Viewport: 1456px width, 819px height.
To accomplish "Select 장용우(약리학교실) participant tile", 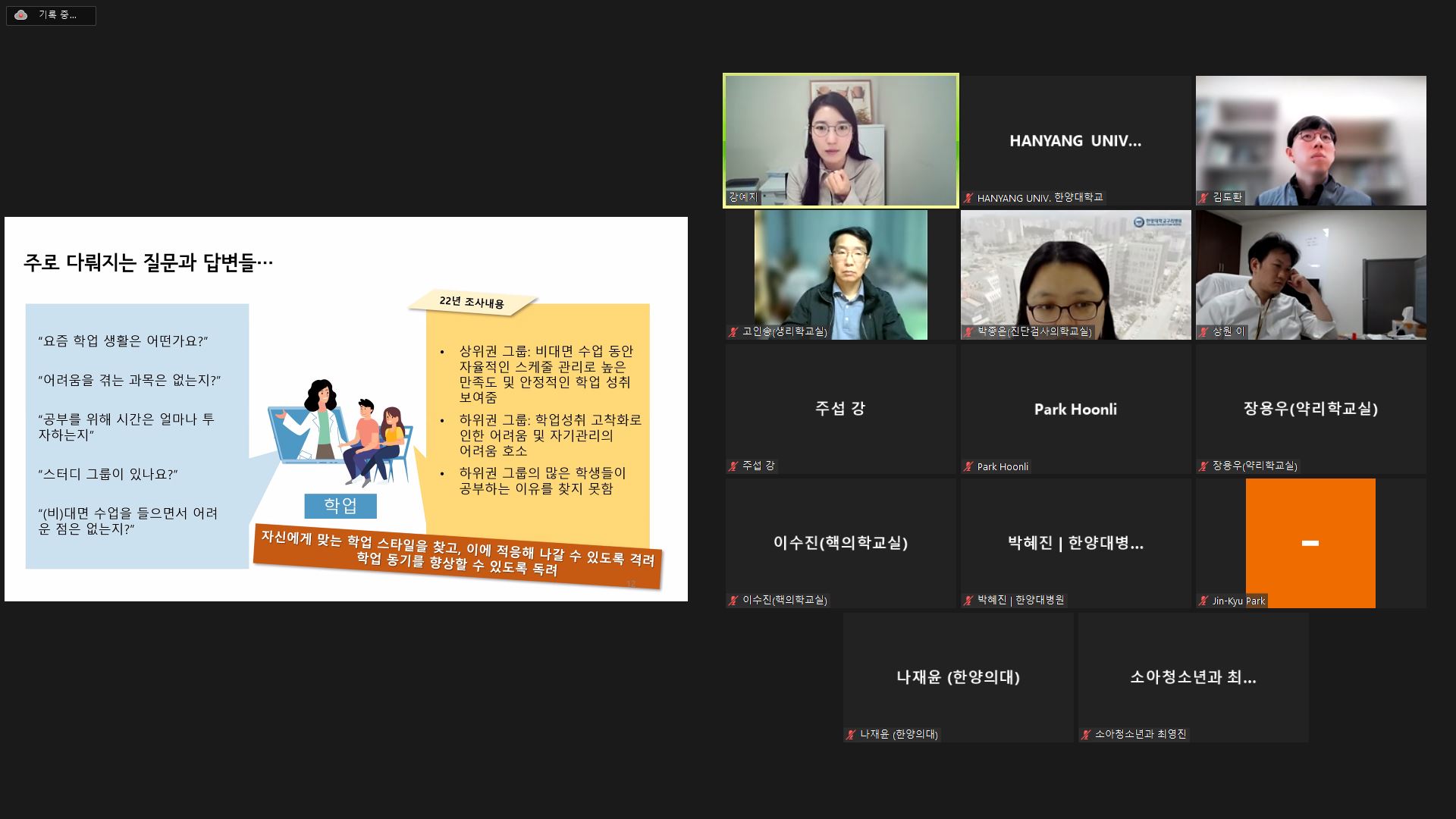I will tap(1310, 409).
